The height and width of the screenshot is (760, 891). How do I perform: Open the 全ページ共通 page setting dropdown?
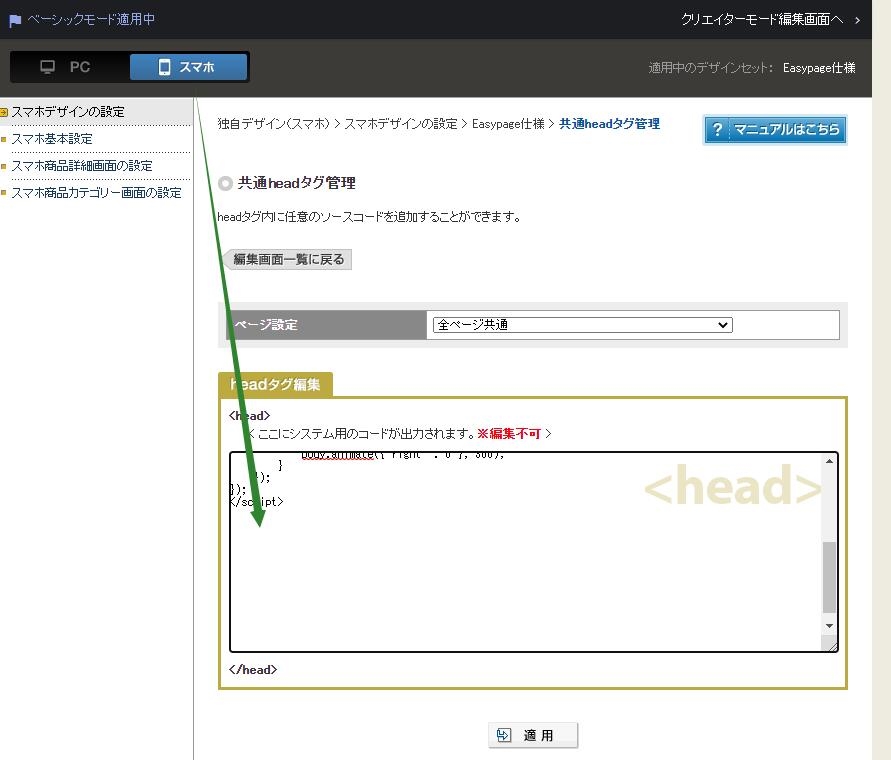[582, 325]
